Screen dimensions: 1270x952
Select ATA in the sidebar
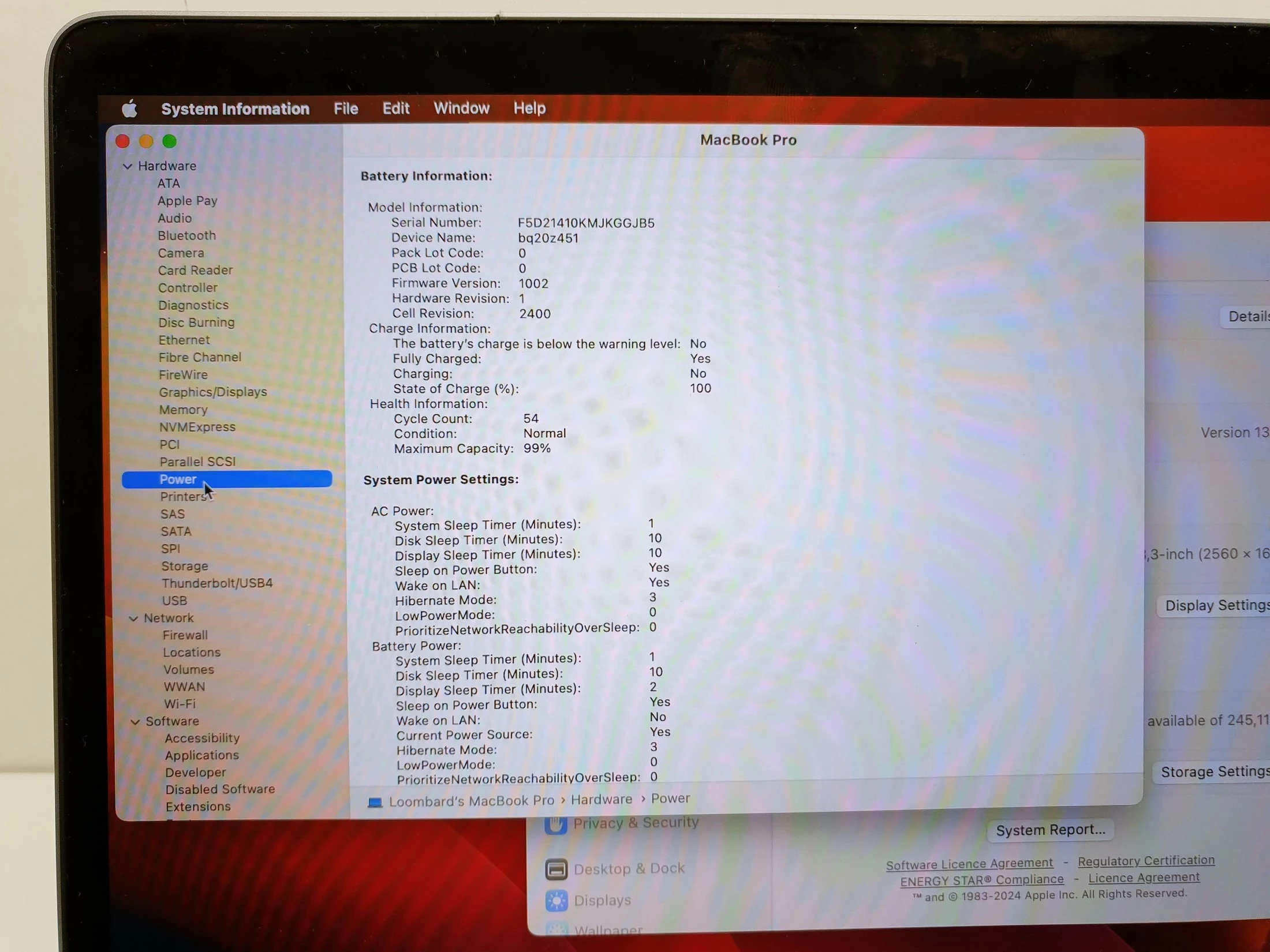pos(169,183)
